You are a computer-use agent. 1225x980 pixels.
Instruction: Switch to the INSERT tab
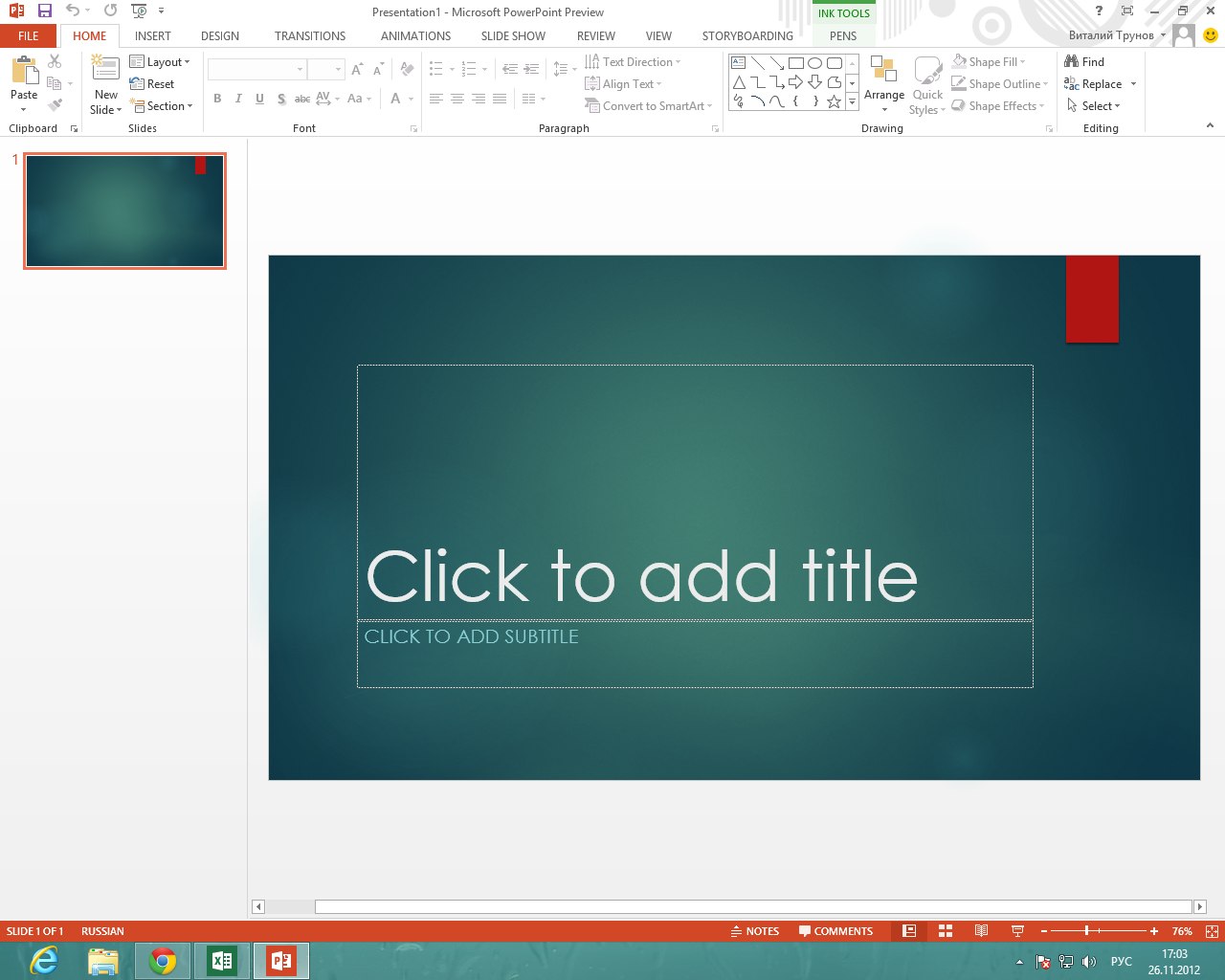pyautogui.click(x=153, y=36)
